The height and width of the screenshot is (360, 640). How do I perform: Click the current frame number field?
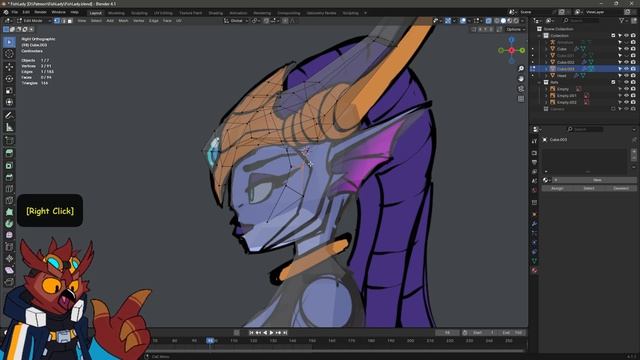(447, 333)
